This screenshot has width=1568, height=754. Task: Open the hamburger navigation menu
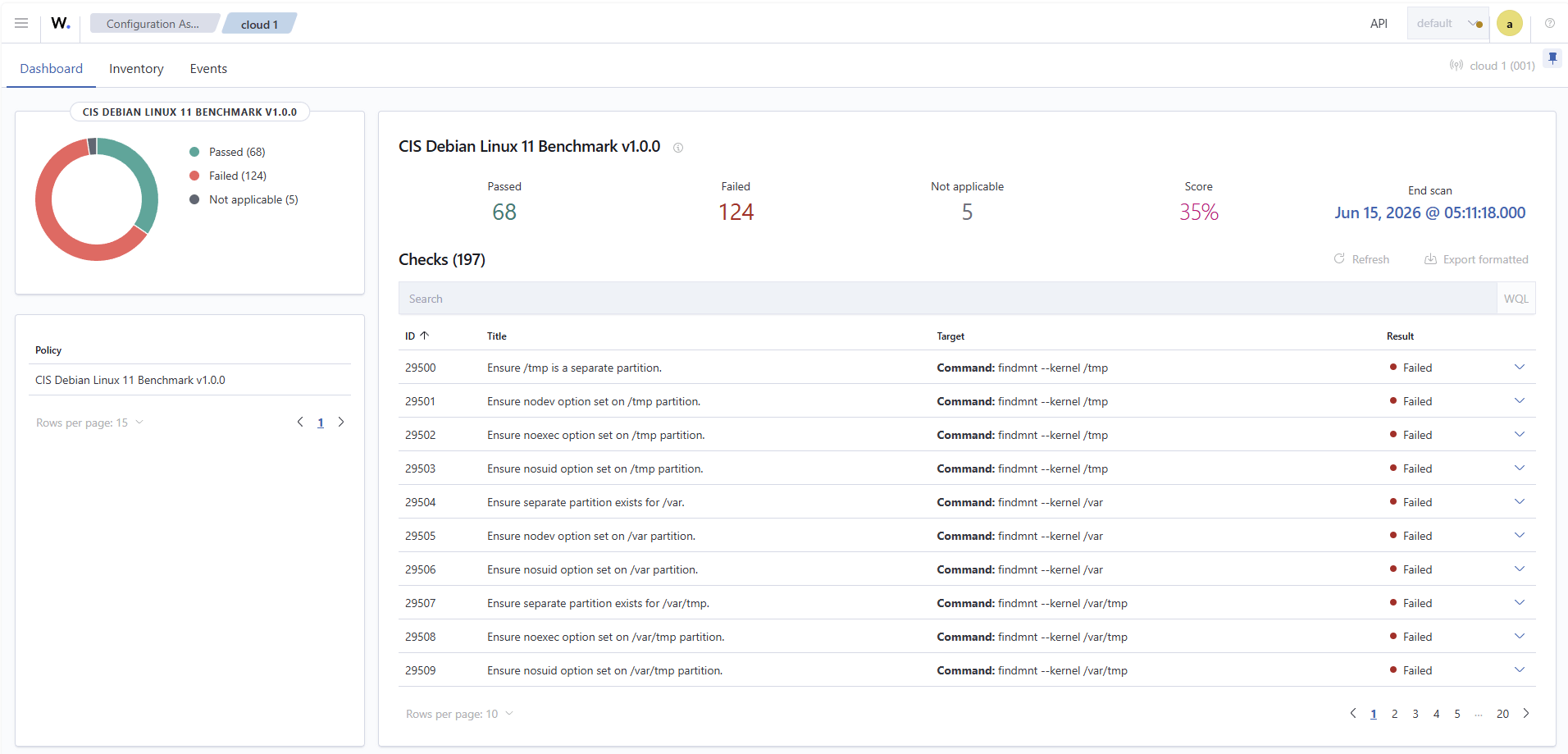click(21, 23)
